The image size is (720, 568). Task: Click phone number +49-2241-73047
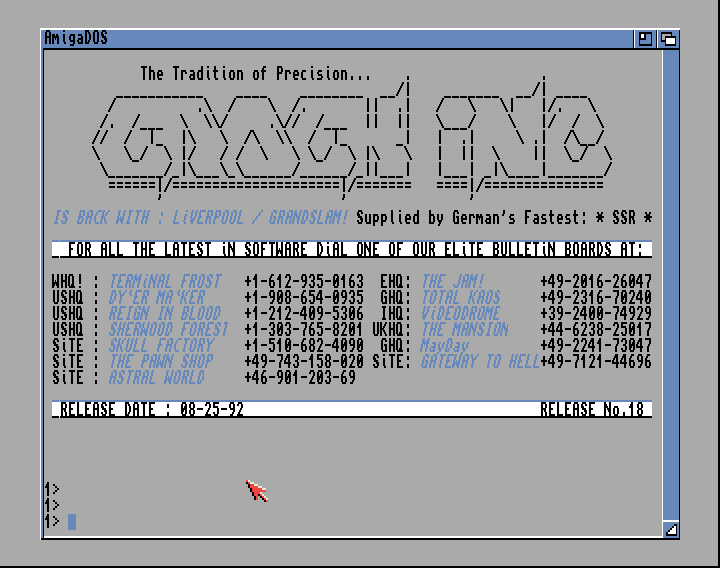pyautogui.click(x=596, y=345)
